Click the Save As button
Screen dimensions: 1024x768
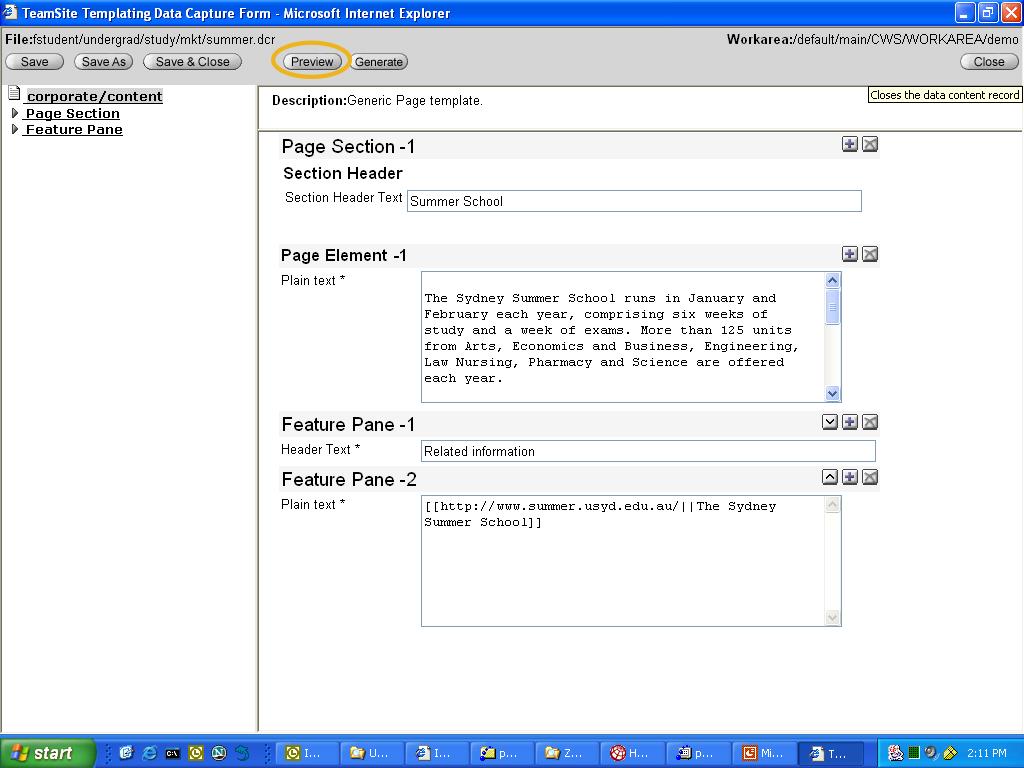(104, 62)
